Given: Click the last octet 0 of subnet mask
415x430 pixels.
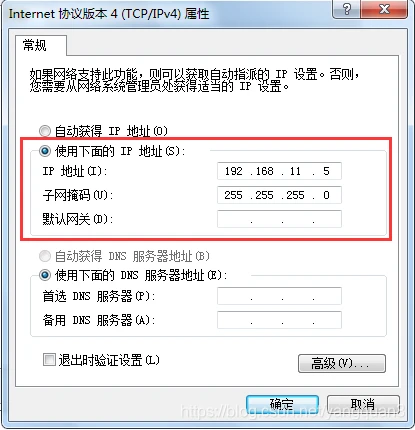Looking at the screenshot, I should pyautogui.click(x=326, y=195).
